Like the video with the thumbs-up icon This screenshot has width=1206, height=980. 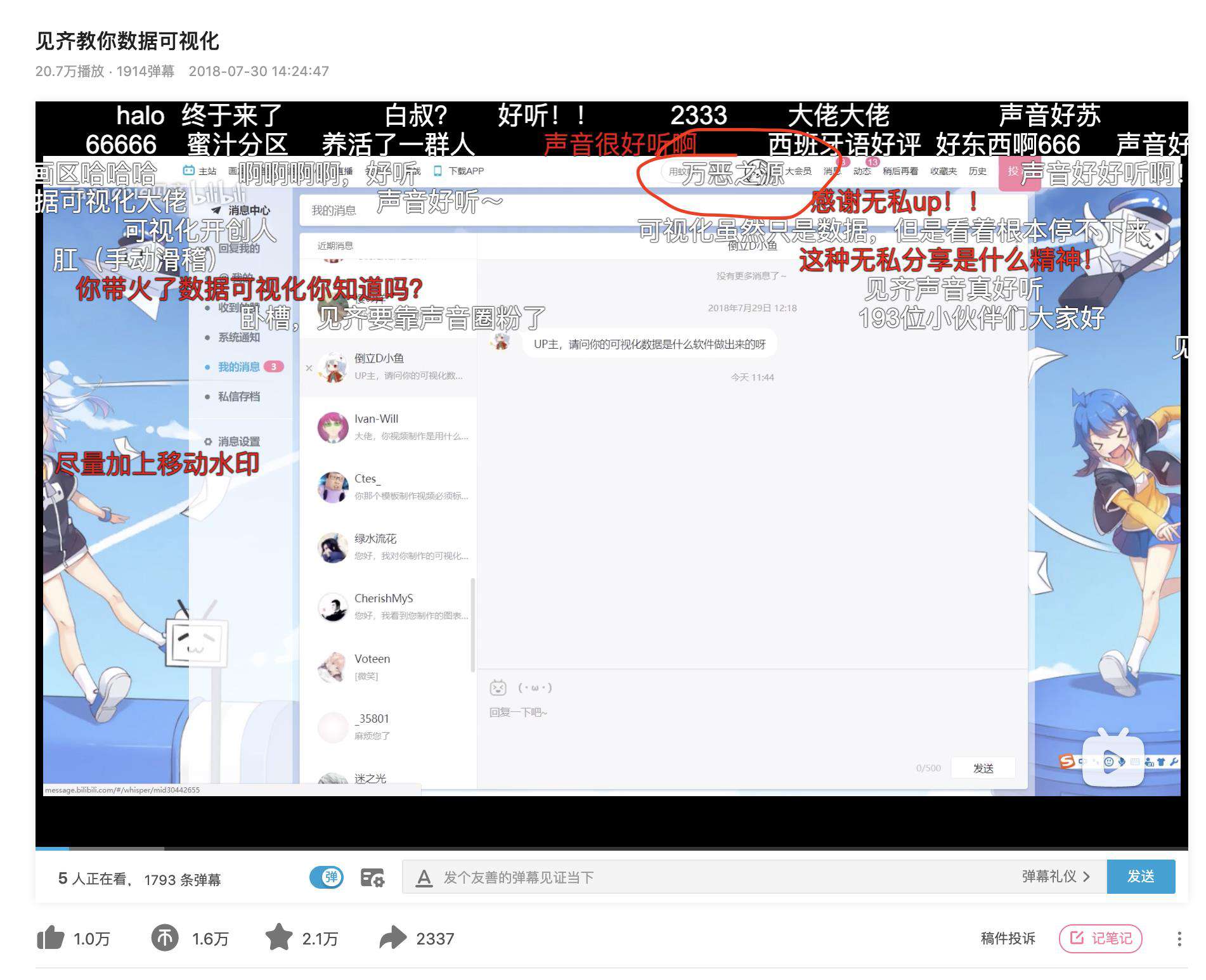[50, 938]
